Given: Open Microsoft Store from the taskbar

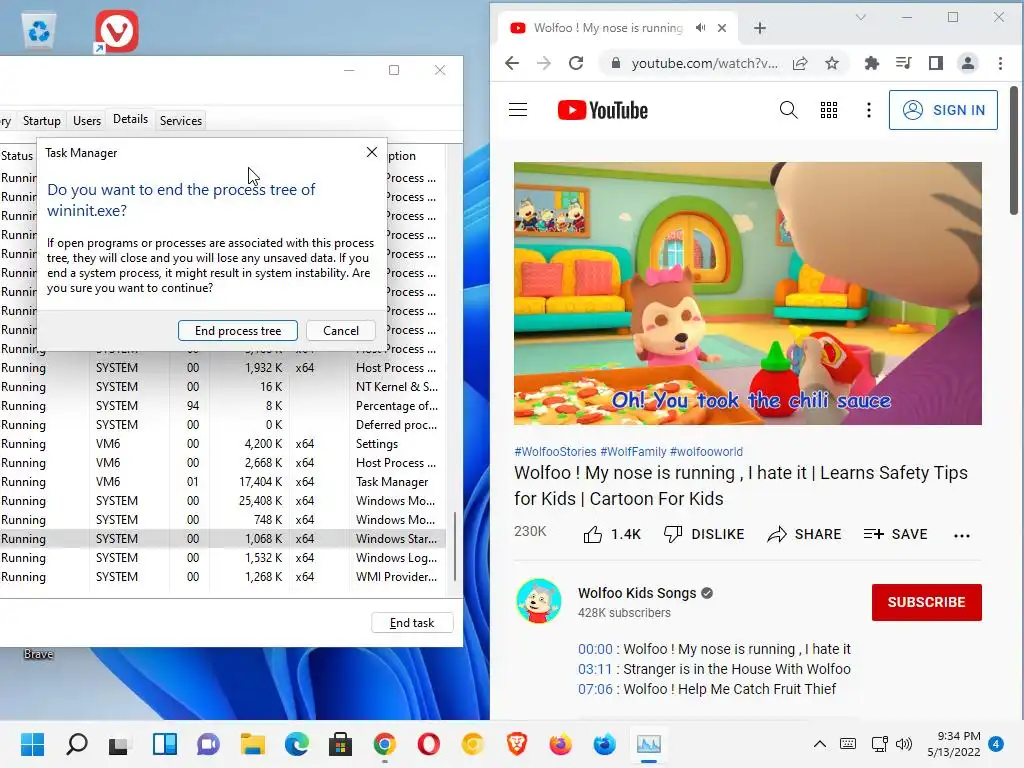Looking at the screenshot, I should click(340, 744).
